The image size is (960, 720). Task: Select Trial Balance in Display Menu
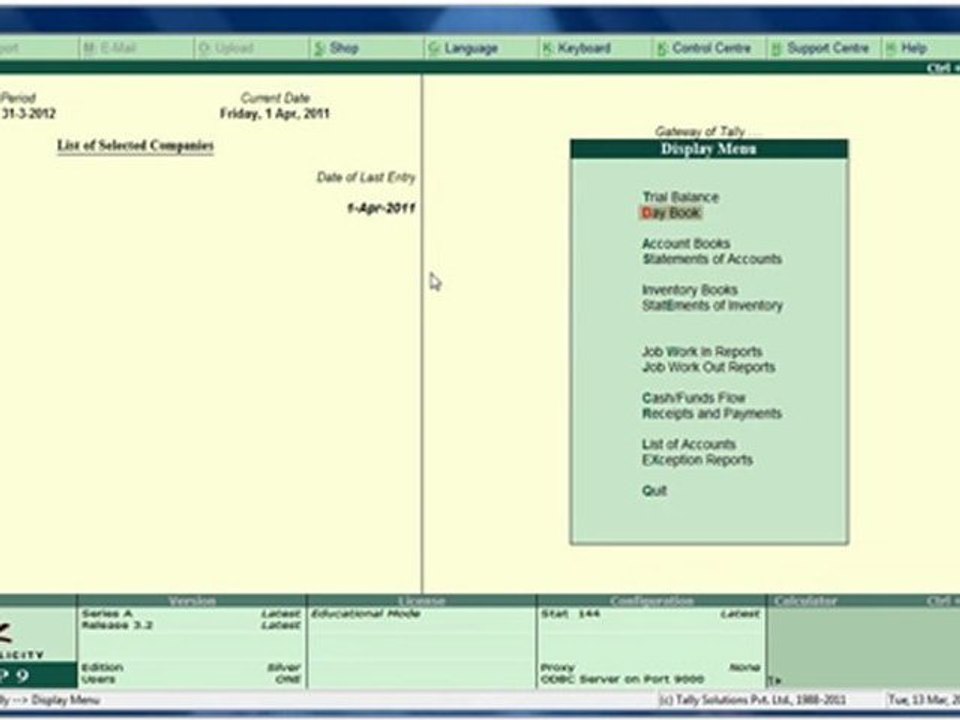pos(680,197)
